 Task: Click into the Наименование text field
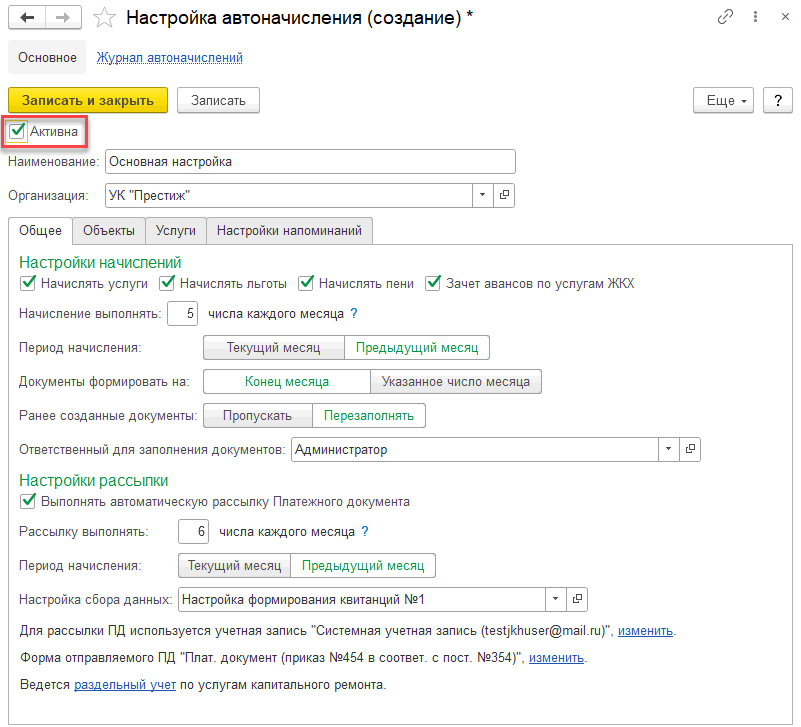click(x=310, y=161)
